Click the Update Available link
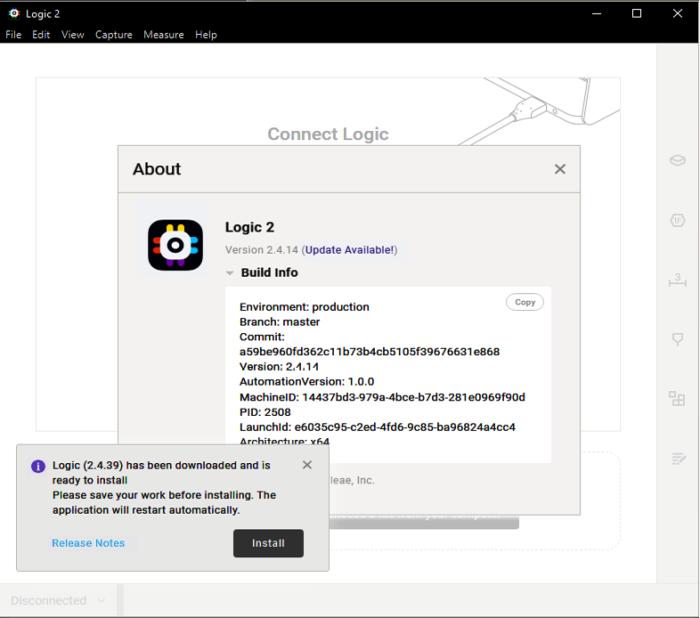Screen dimensions: 700x618 click(350, 250)
